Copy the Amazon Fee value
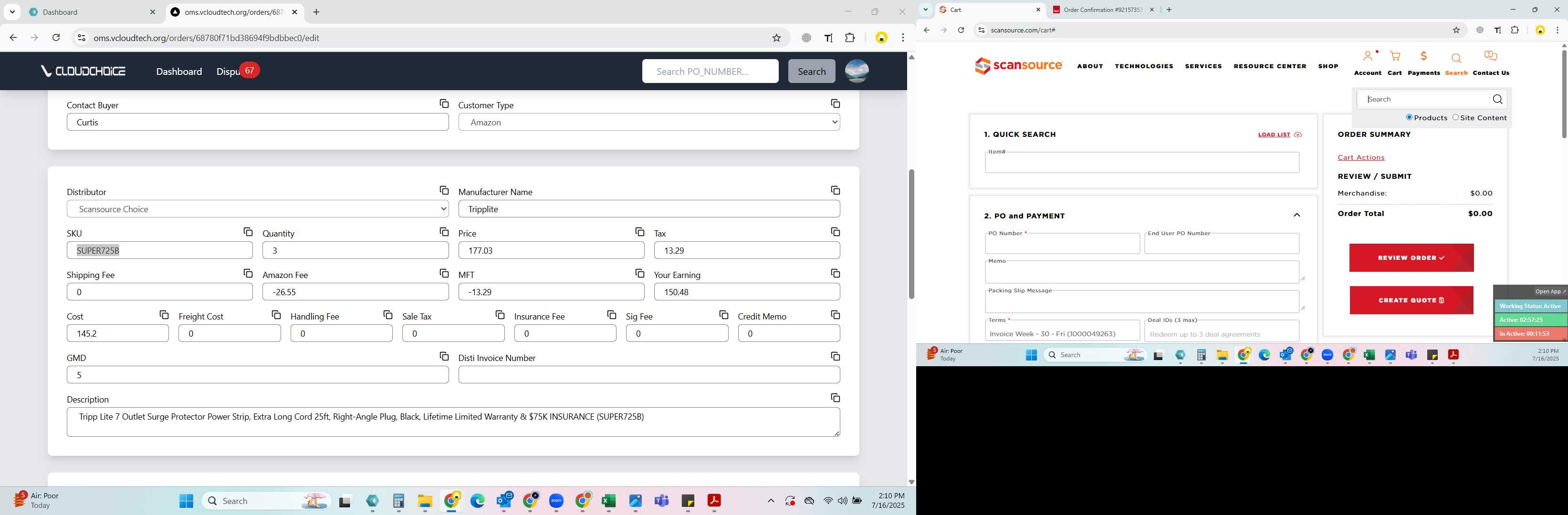 444,274
